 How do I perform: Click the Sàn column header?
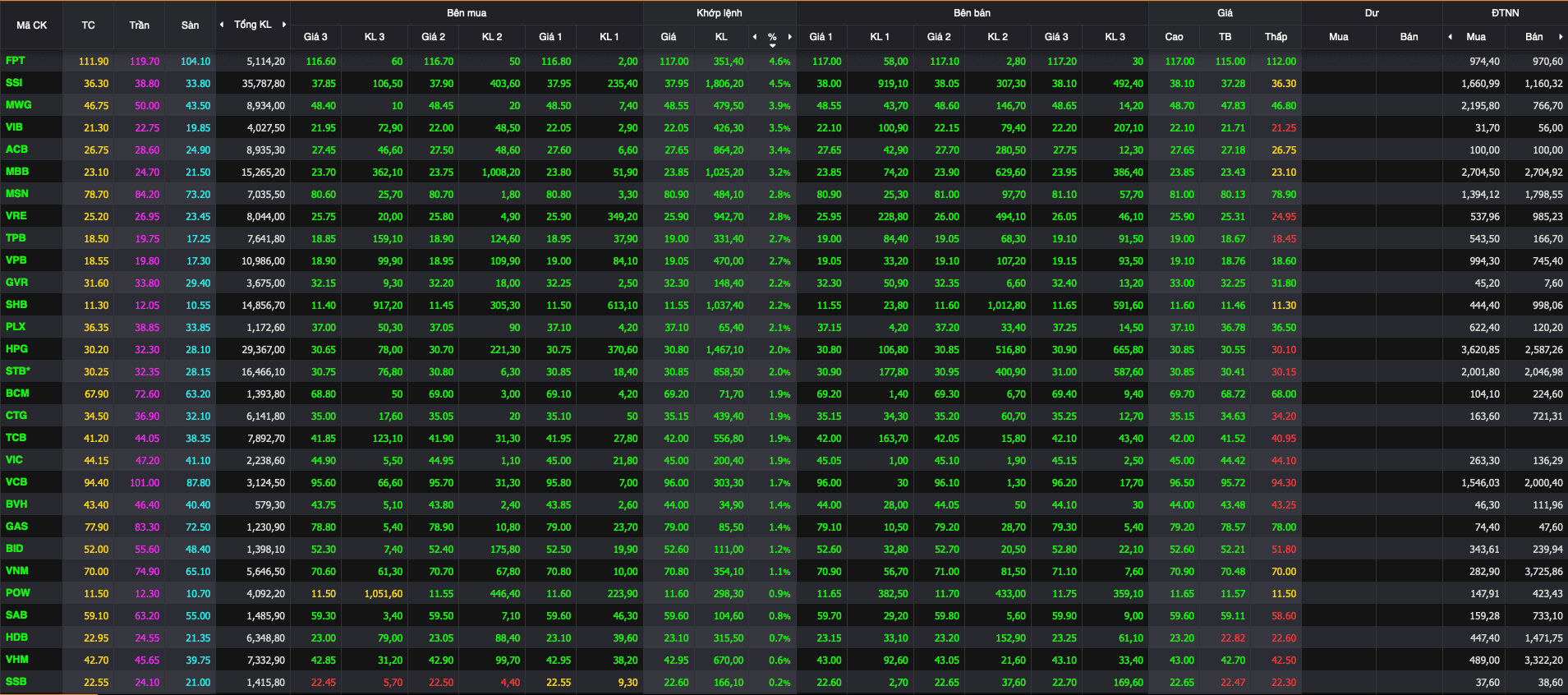click(x=190, y=25)
